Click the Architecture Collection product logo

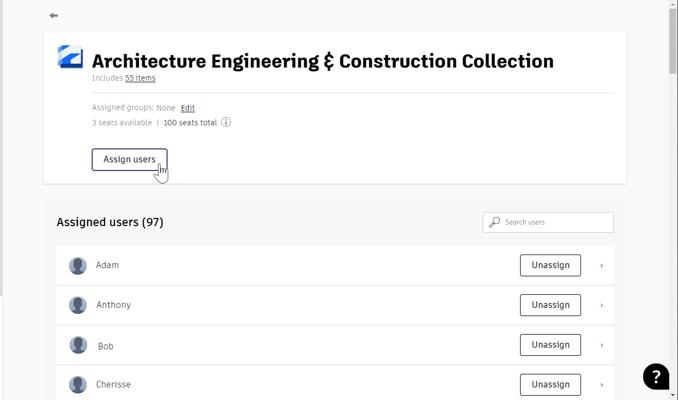(x=70, y=57)
